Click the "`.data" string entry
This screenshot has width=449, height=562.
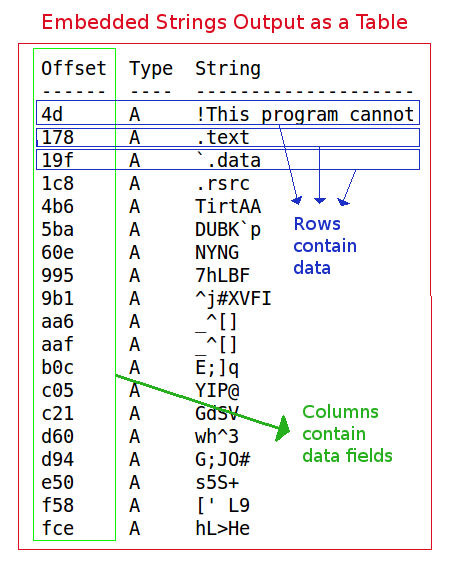click(228, 160)
